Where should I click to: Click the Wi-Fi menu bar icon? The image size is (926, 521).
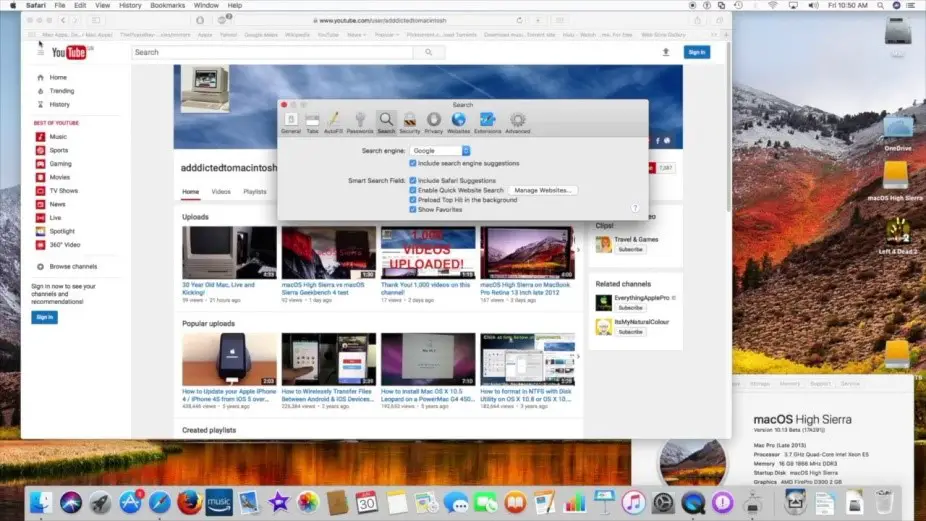coord(772,5)
